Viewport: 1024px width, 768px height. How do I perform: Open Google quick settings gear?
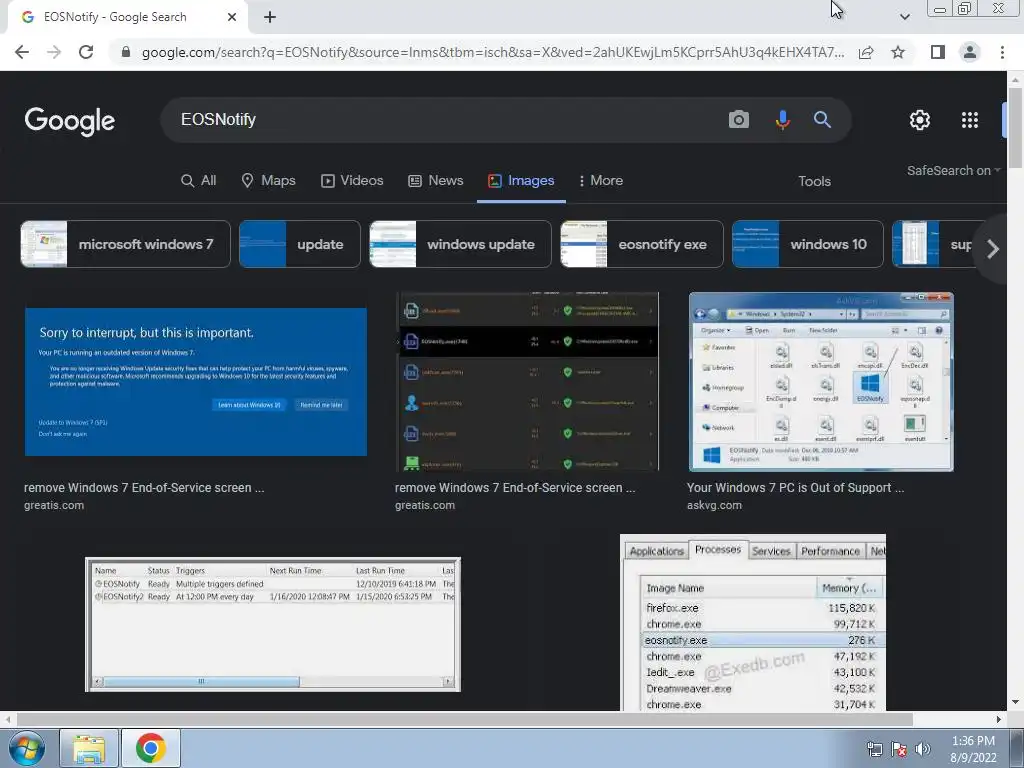pos(920,120)
